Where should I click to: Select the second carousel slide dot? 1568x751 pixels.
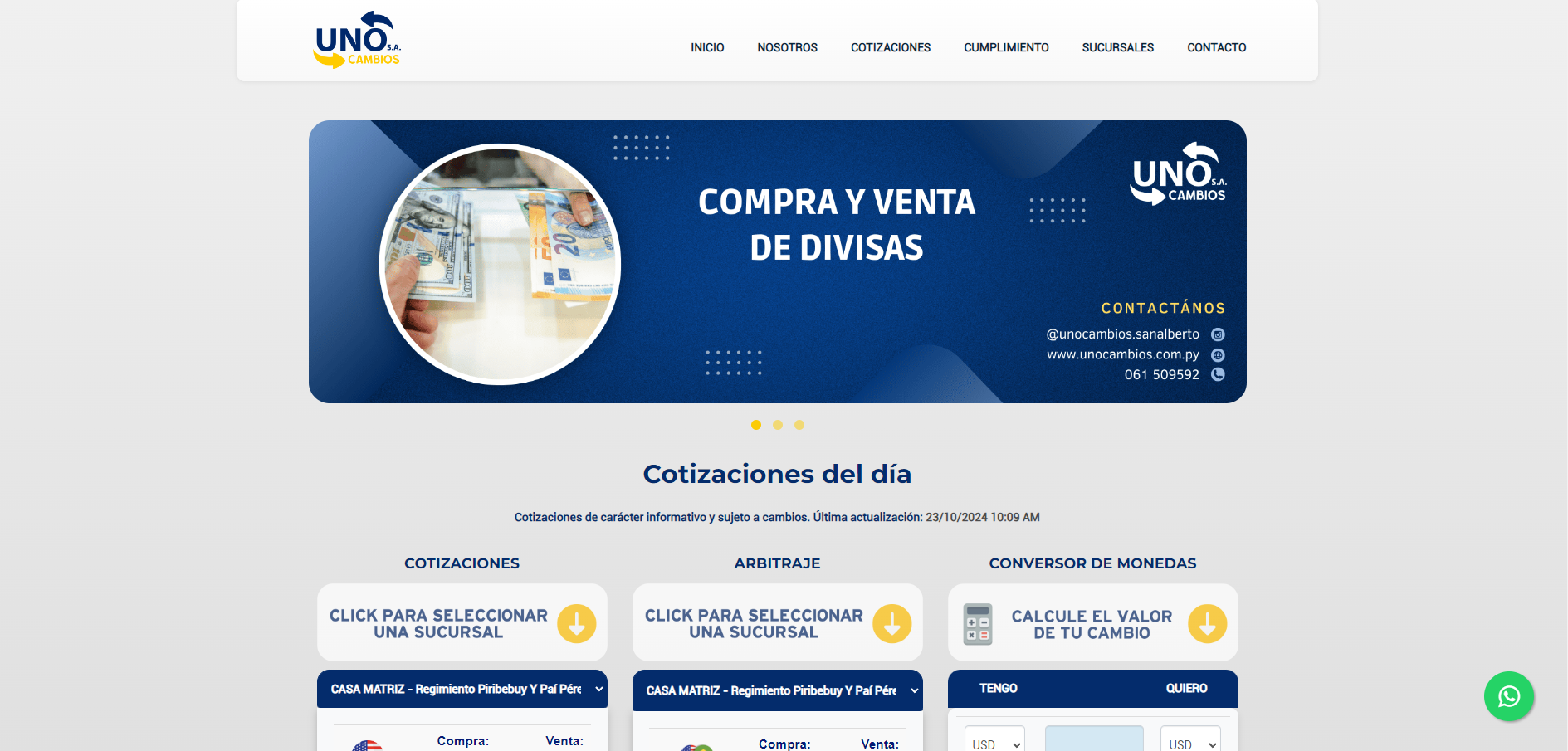point(778,425)
